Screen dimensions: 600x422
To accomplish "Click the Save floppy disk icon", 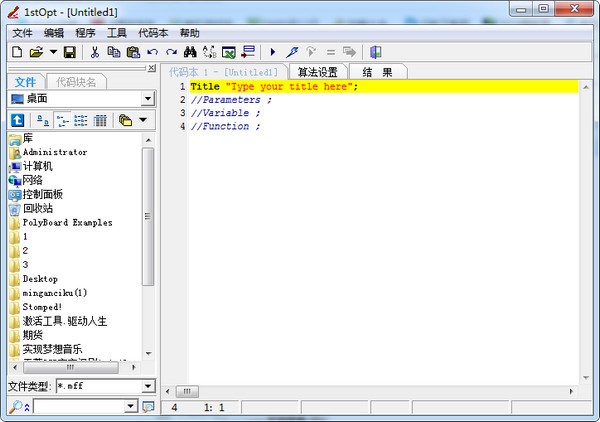I will click(70, 52).
